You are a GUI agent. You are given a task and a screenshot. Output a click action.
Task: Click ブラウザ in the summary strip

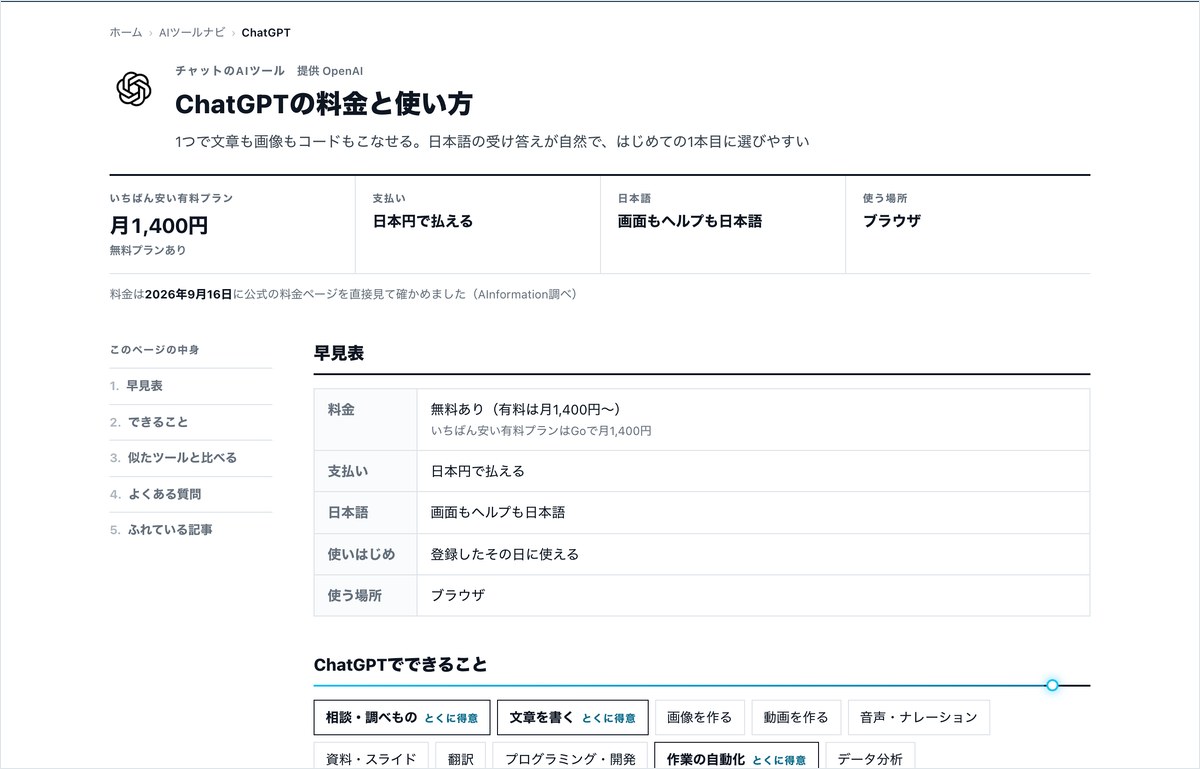[892, 221]
